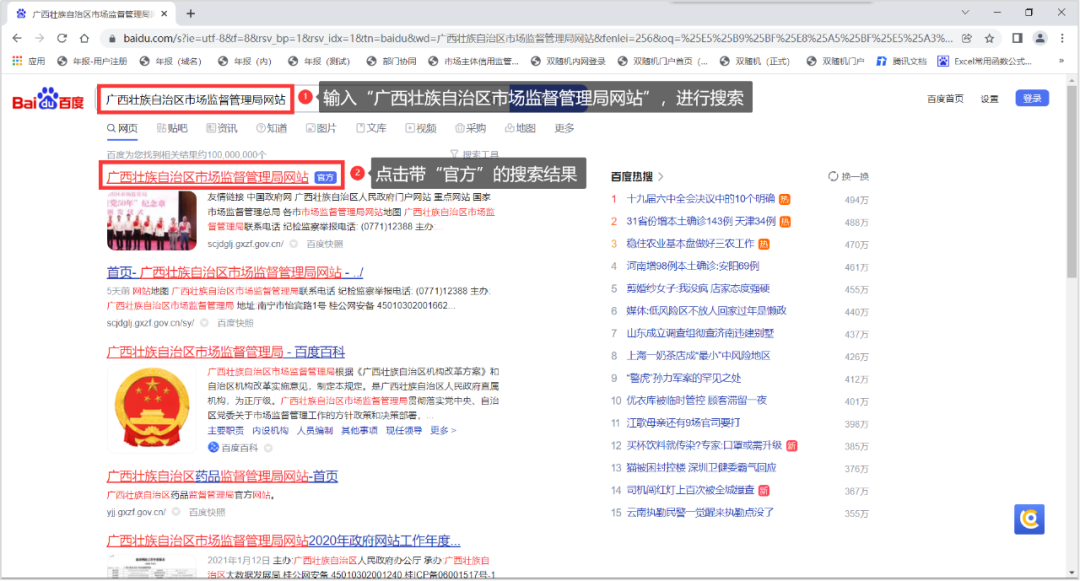
Task: Open hot search 十九届六中全会决议中的10个明确
Action: pyautogui.click(x=700, y=199)
